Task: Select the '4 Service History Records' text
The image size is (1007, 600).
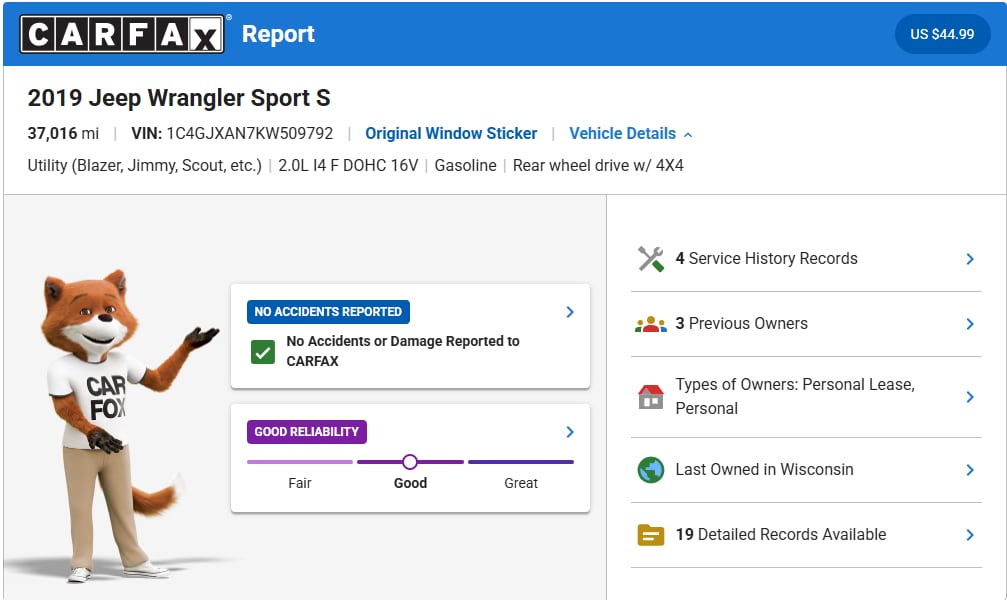Action: pyautogui.click(x=766, y=258)
